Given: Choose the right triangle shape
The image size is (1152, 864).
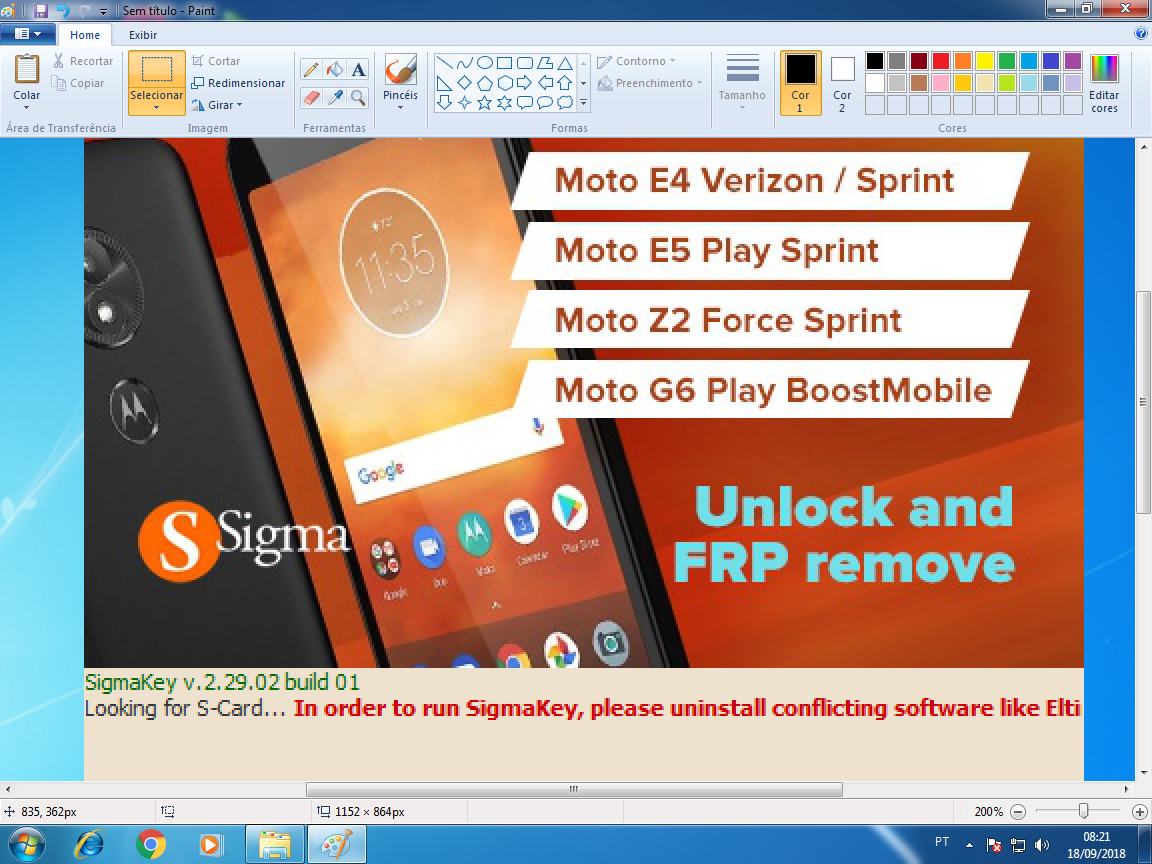Looking at the screenshot, I should pos(444,83).
